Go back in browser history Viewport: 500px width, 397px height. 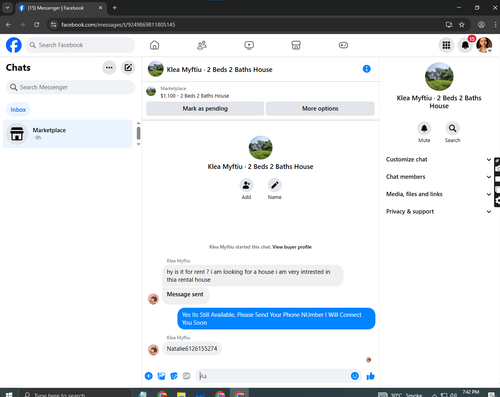point(9,25)
